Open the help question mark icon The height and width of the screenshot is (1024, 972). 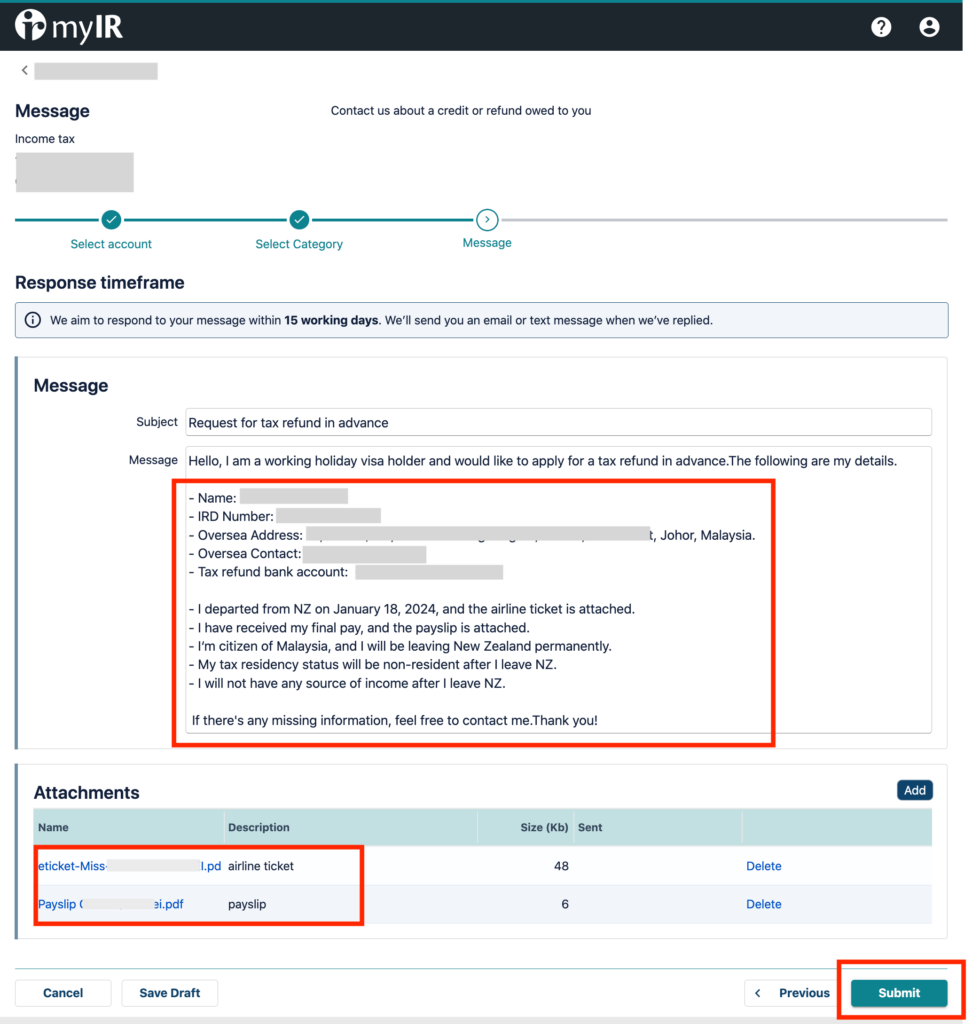[881, 27]
